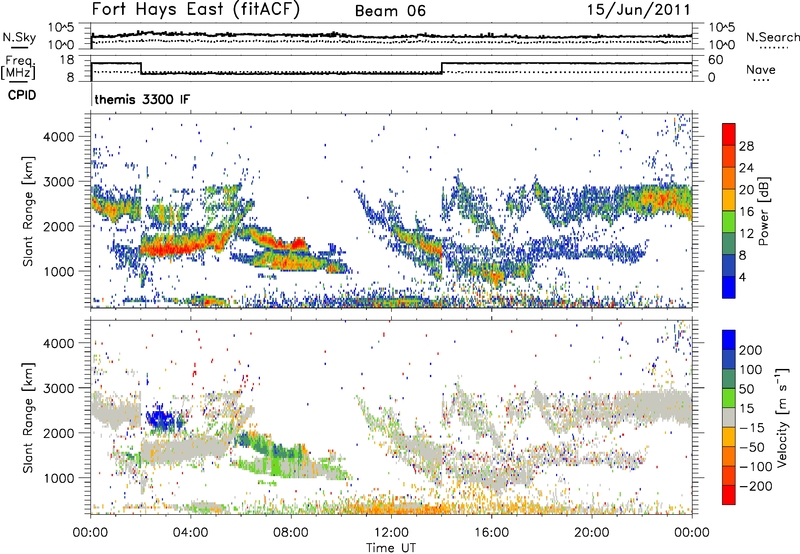Viewport: 800px width, 554px height.
Task: Pick the green Velocity segment between 50 and 15
Action: [729, 398]
